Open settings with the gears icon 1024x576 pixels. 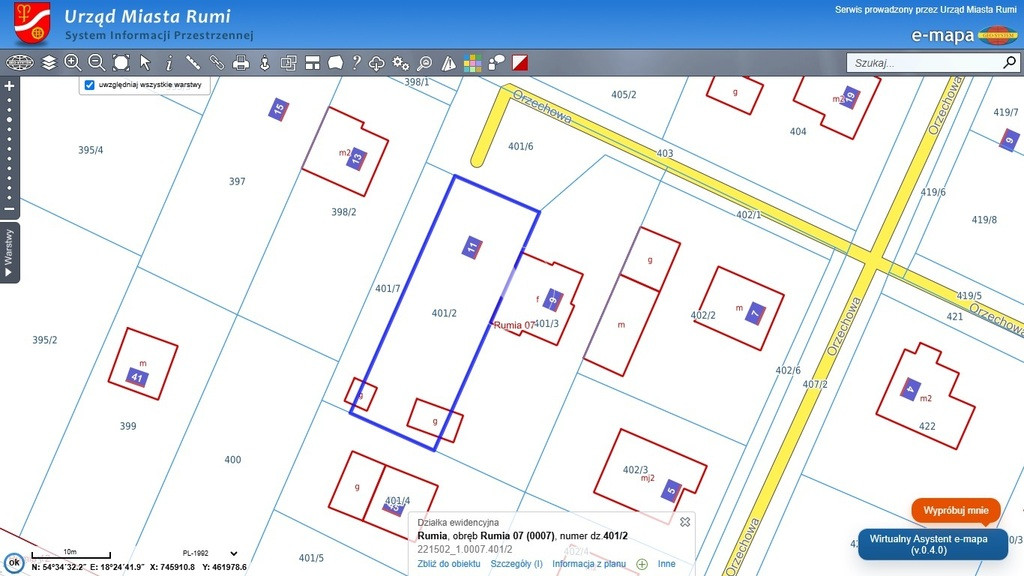tap(400, 63)
